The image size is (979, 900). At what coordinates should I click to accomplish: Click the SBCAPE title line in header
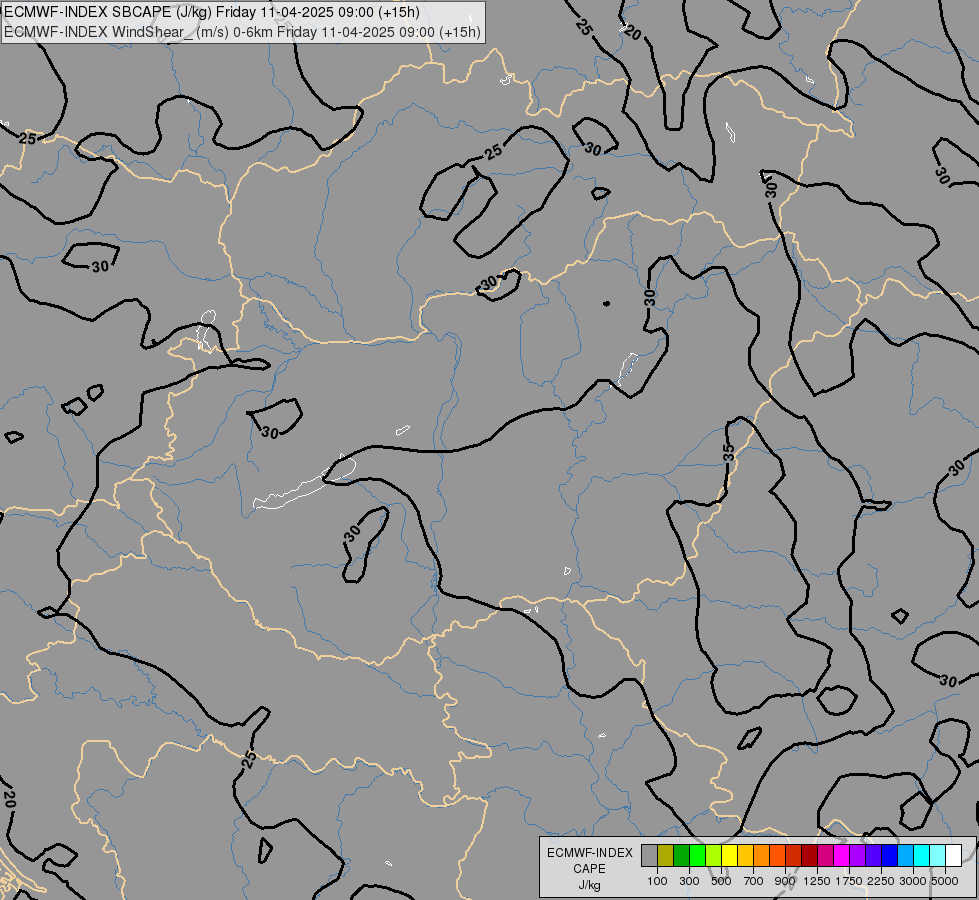pos(212,12)
